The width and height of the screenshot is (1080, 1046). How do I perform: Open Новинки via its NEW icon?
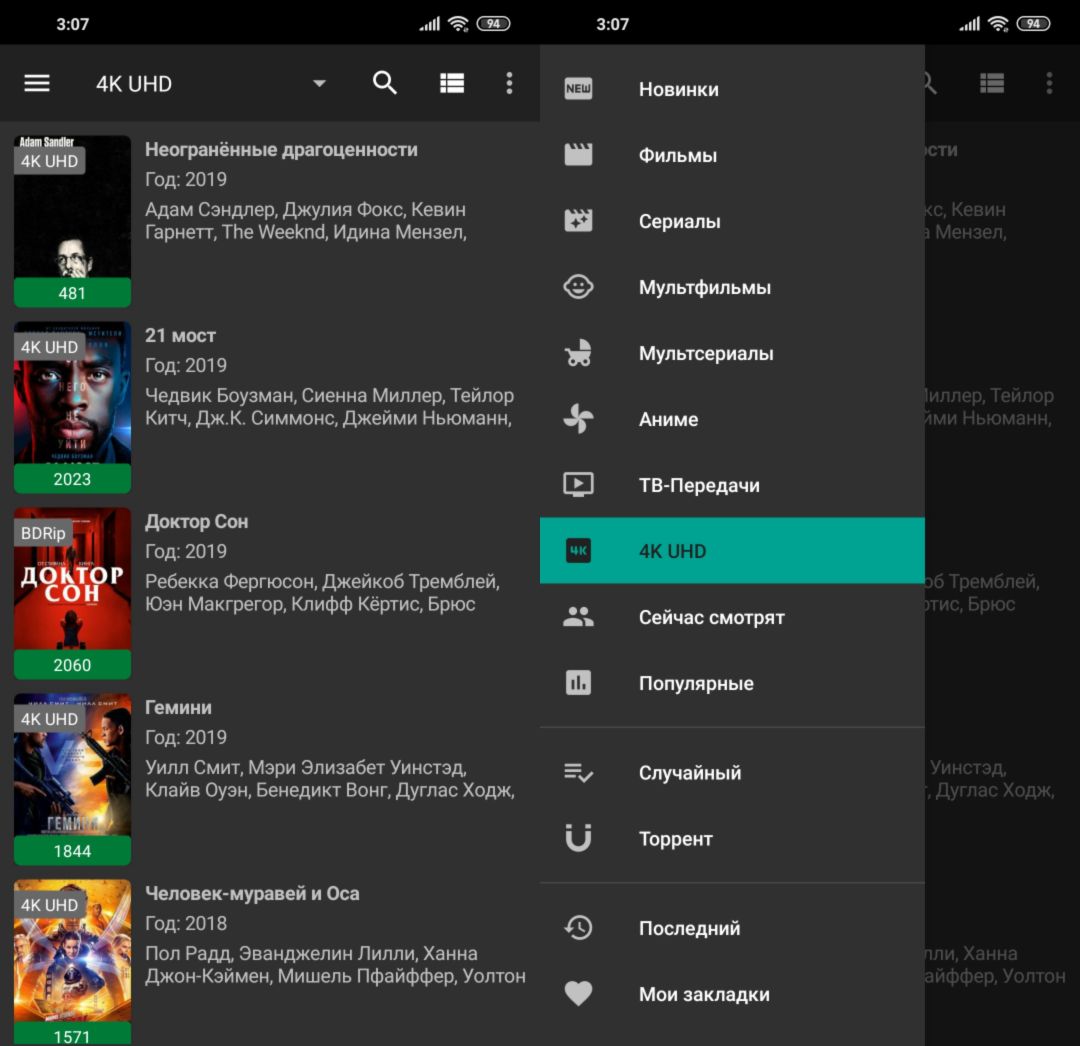click(578, 89)
